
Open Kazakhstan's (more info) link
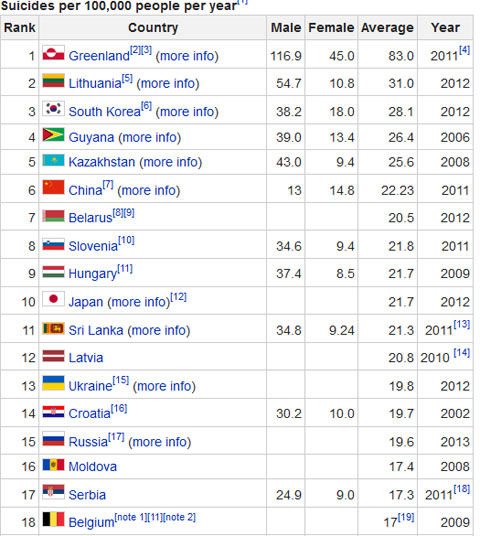tap(171, 162)
